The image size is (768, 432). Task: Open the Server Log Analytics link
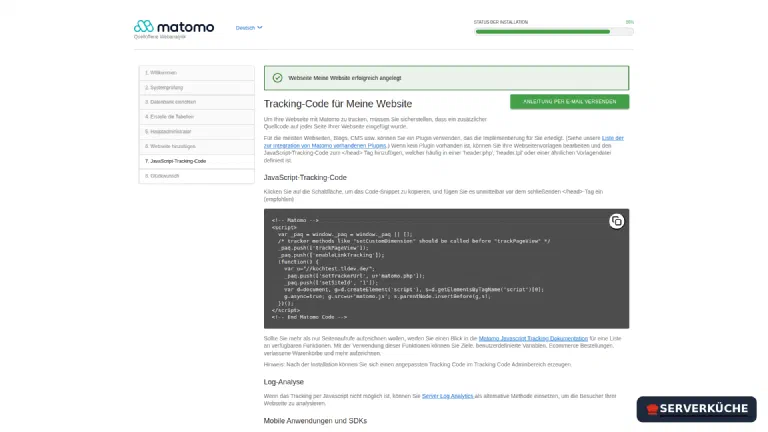click(x=448, y=396)
